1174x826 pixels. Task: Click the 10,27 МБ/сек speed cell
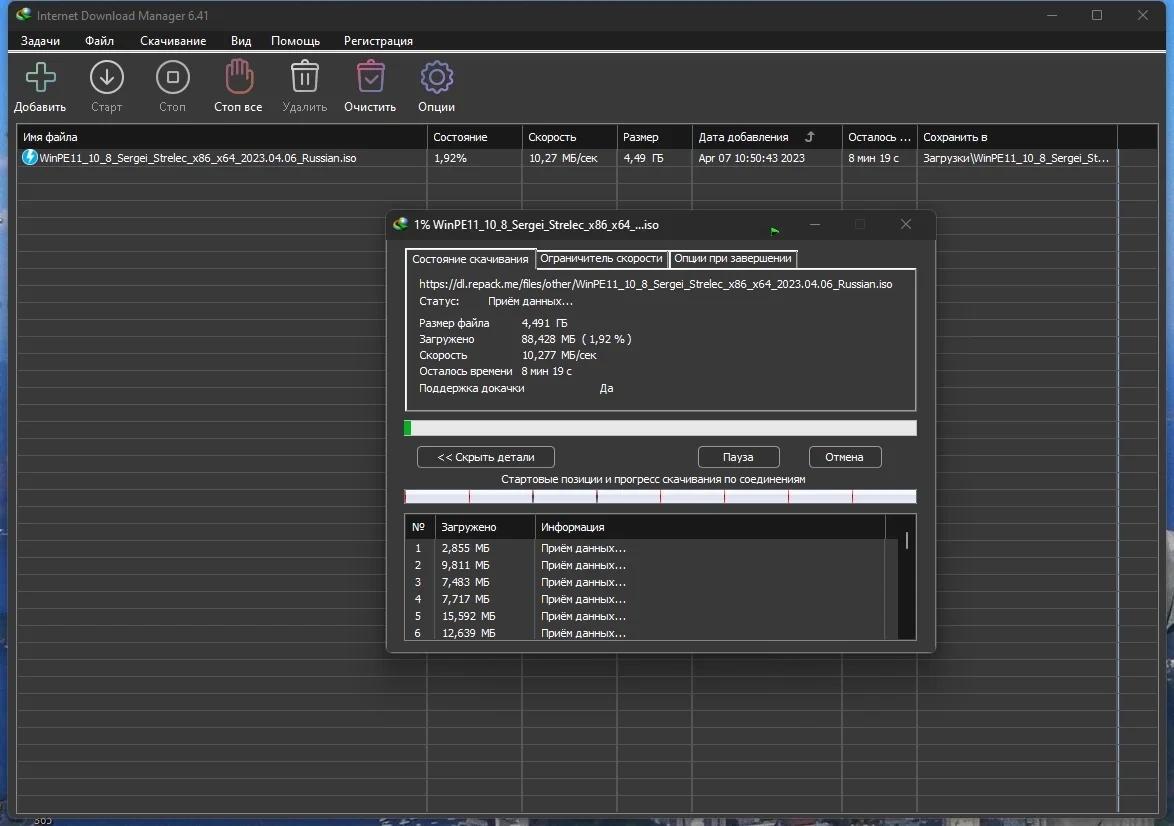563,158
